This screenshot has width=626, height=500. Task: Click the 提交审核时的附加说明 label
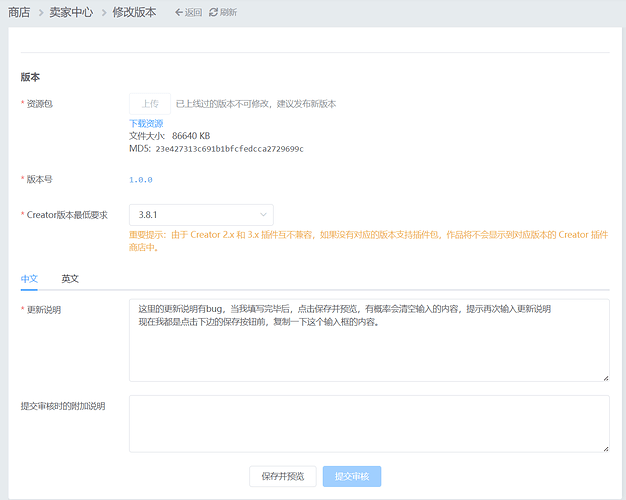point(63,406)
